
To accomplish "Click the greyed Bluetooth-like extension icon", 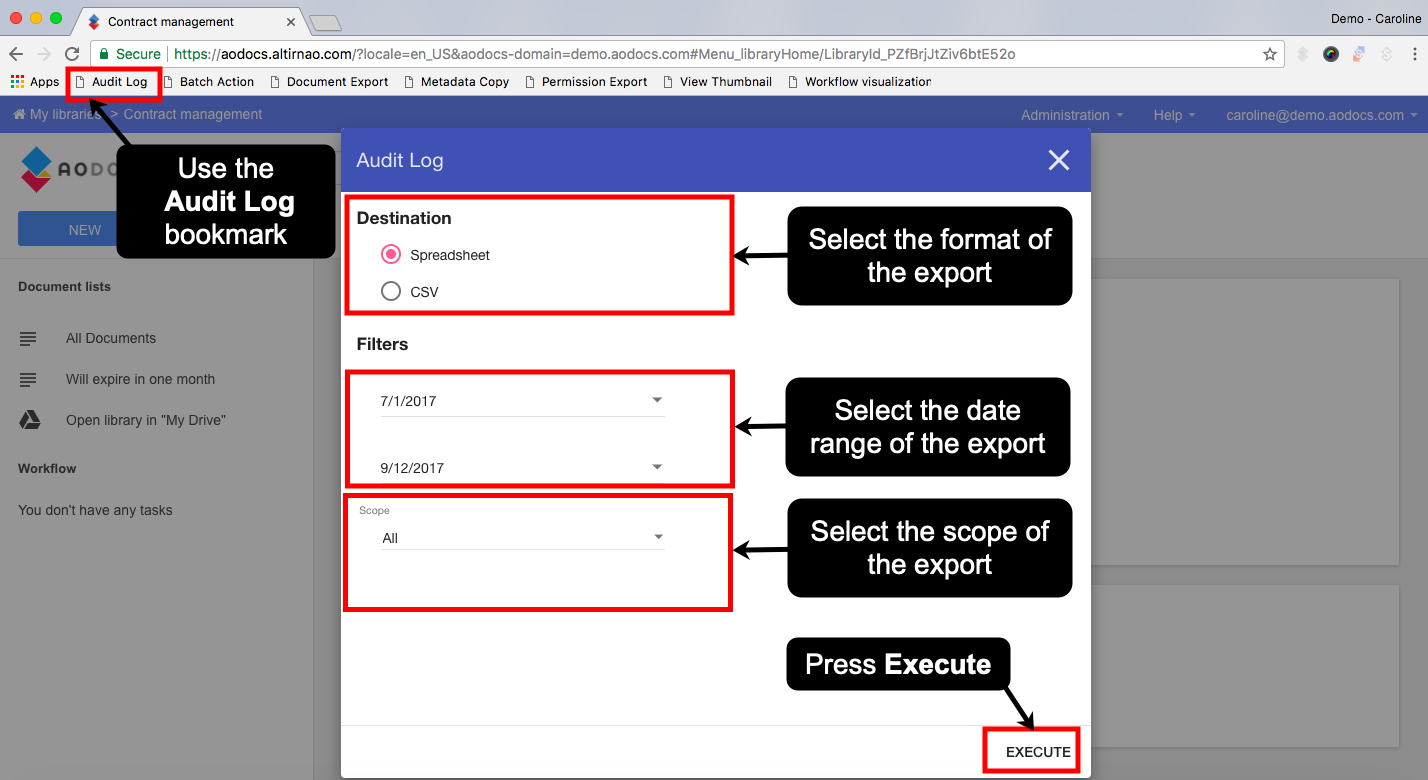I will point(1302,54).
